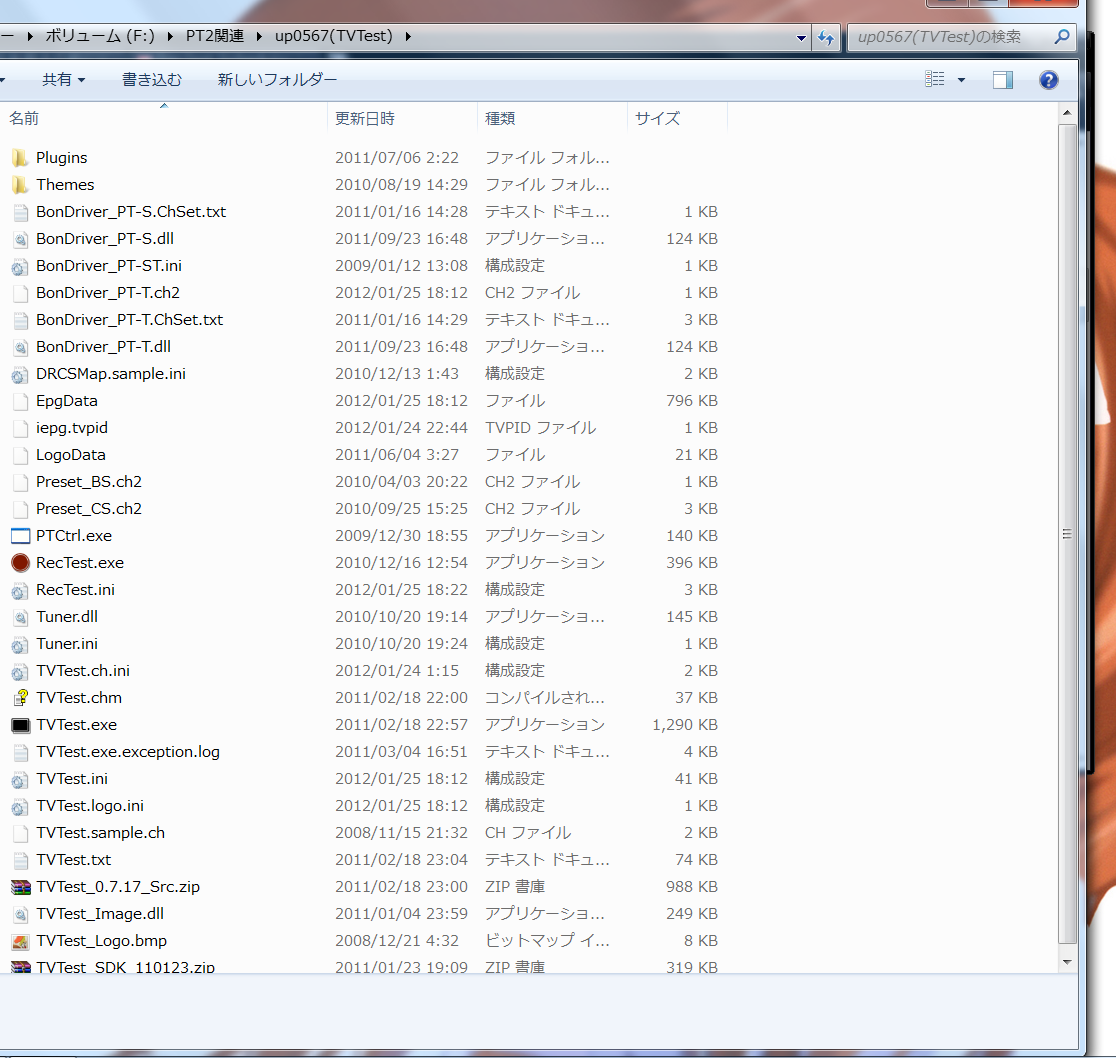Image resolution: width=1116 pixels, height=1058 pixels.
Task: Click the search magnifier icon
Action: 1062,36
